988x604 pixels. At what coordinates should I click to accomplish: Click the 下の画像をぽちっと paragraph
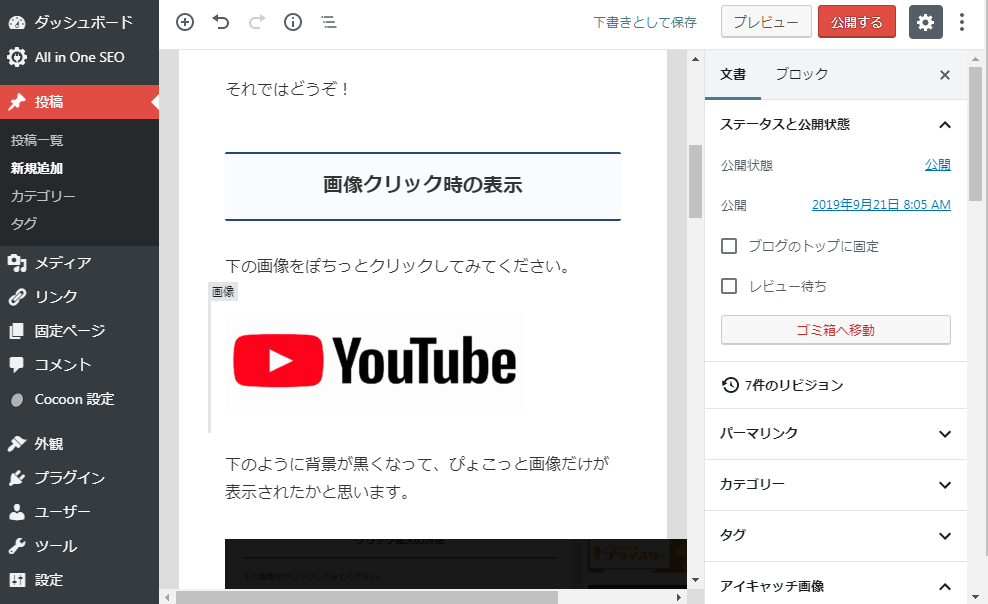tap(398, 266)
